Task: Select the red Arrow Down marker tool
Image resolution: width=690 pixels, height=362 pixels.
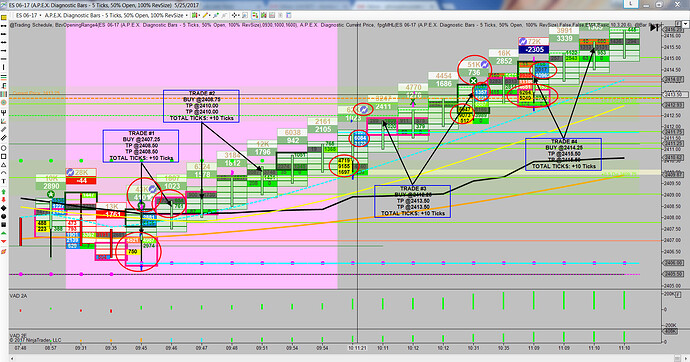Action: pos(4,200)
